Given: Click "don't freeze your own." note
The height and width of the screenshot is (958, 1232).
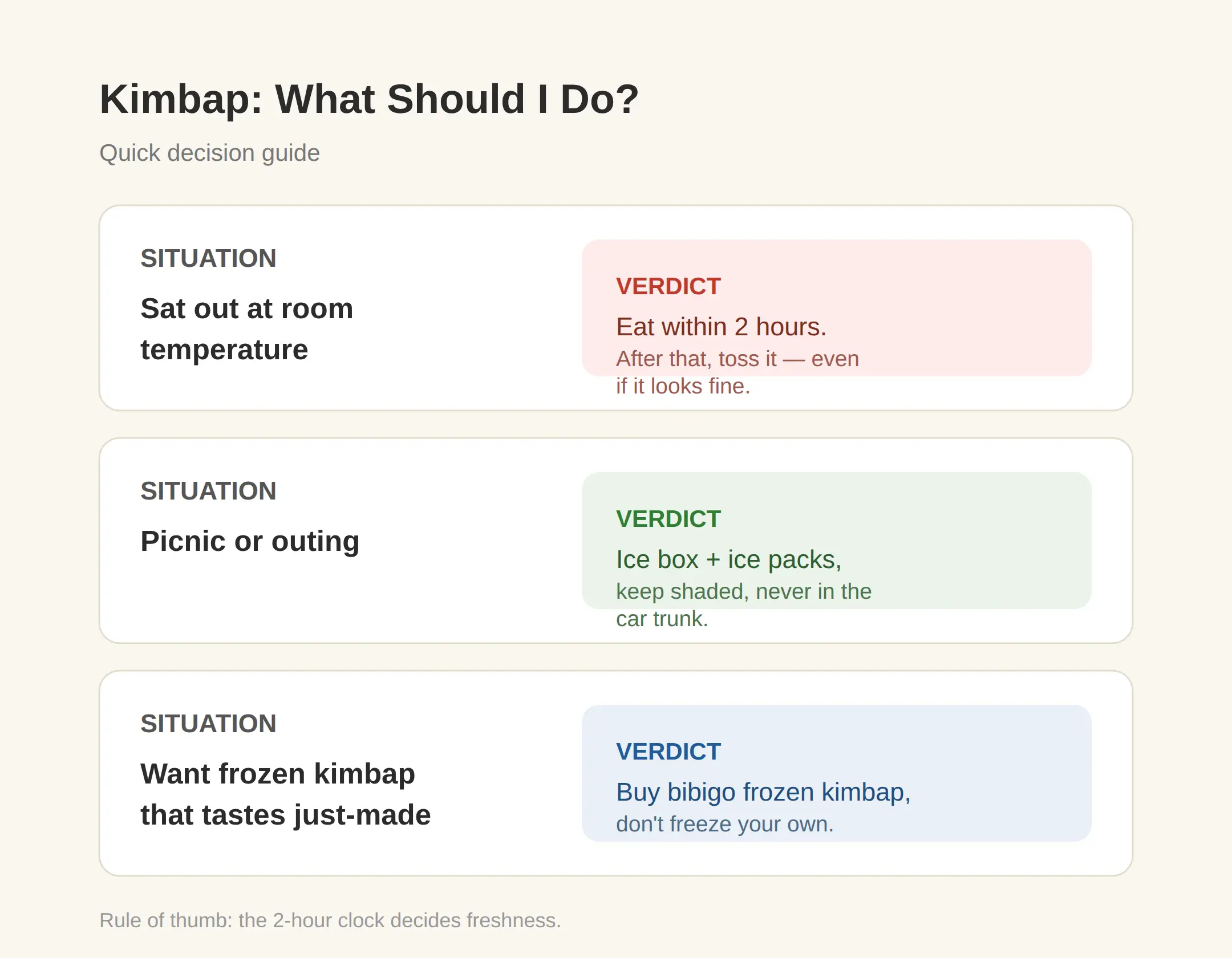Looking at the screenshot, I should click(x=724, y=824).
